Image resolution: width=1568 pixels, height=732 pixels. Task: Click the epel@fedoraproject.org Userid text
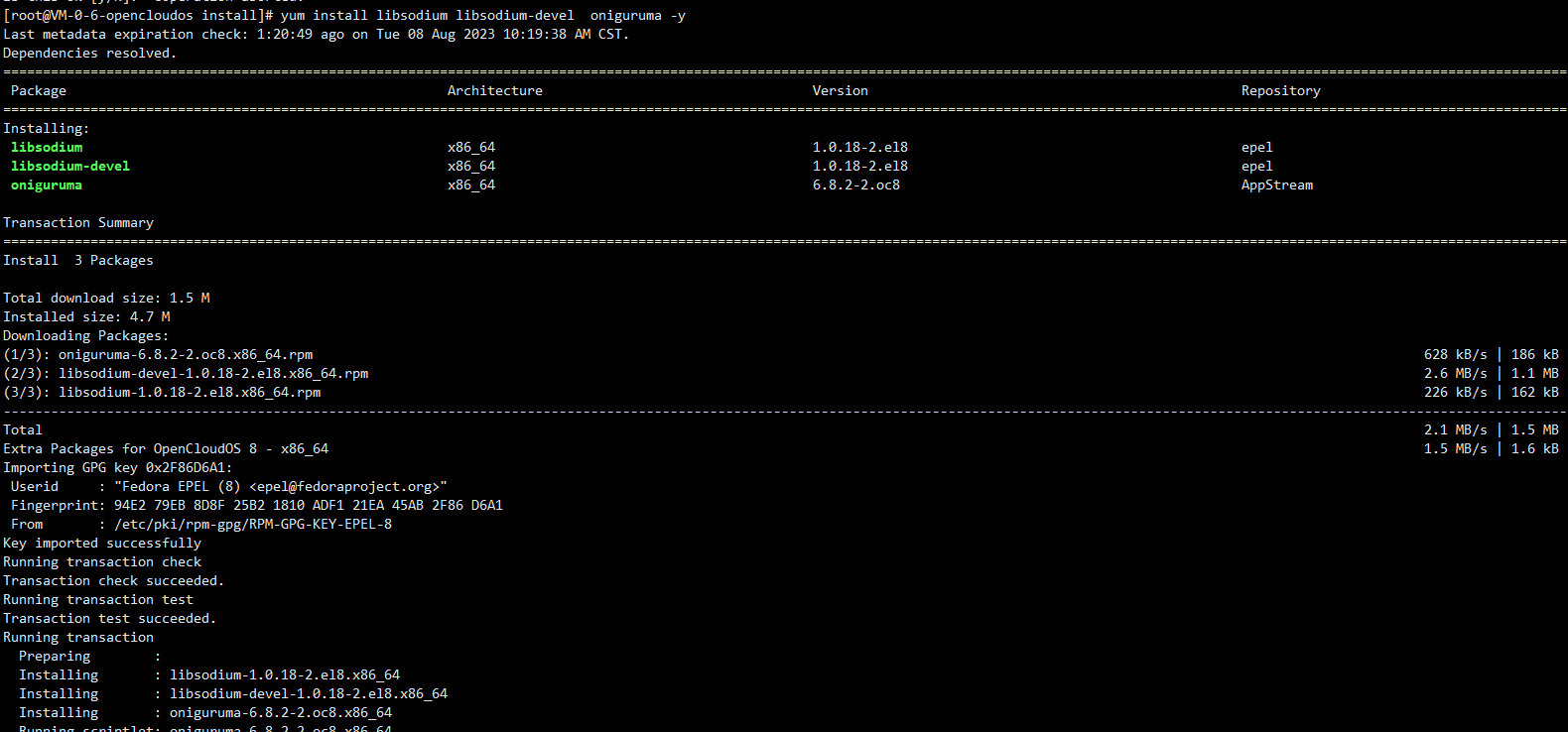pos(281,487)
